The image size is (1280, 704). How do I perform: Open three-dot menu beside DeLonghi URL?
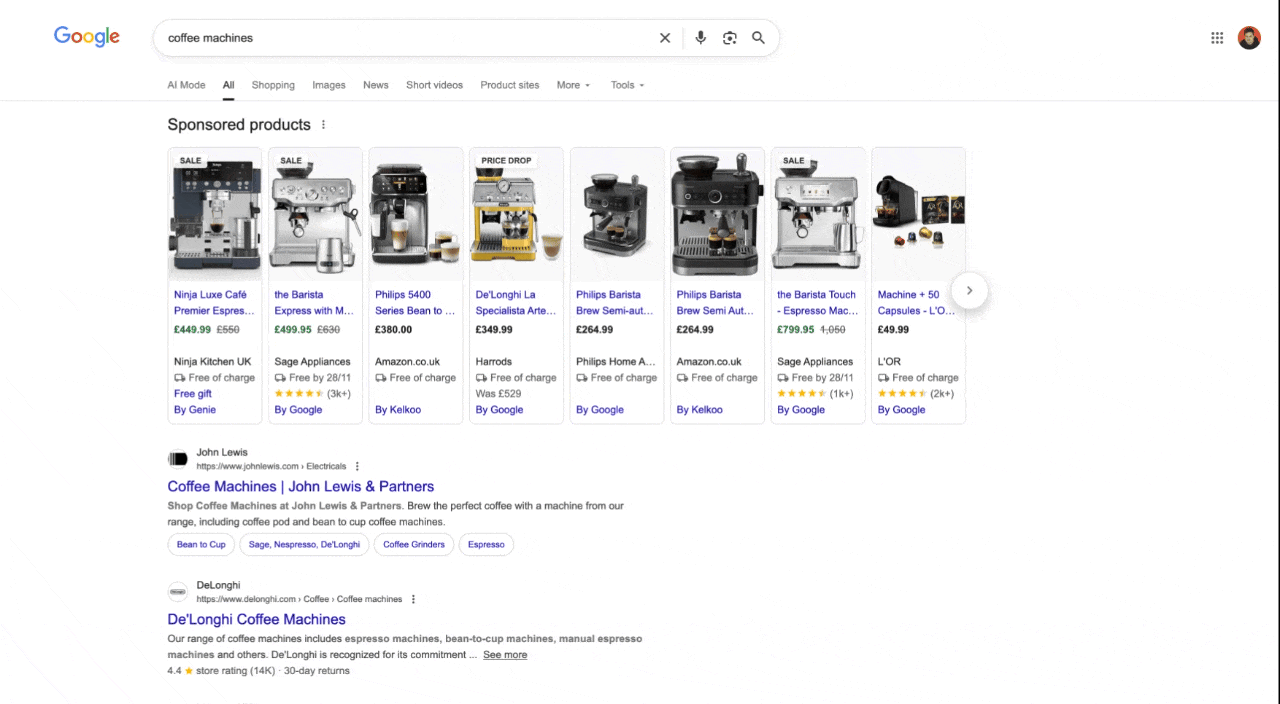pyautogui.click(x=413, y=599)
